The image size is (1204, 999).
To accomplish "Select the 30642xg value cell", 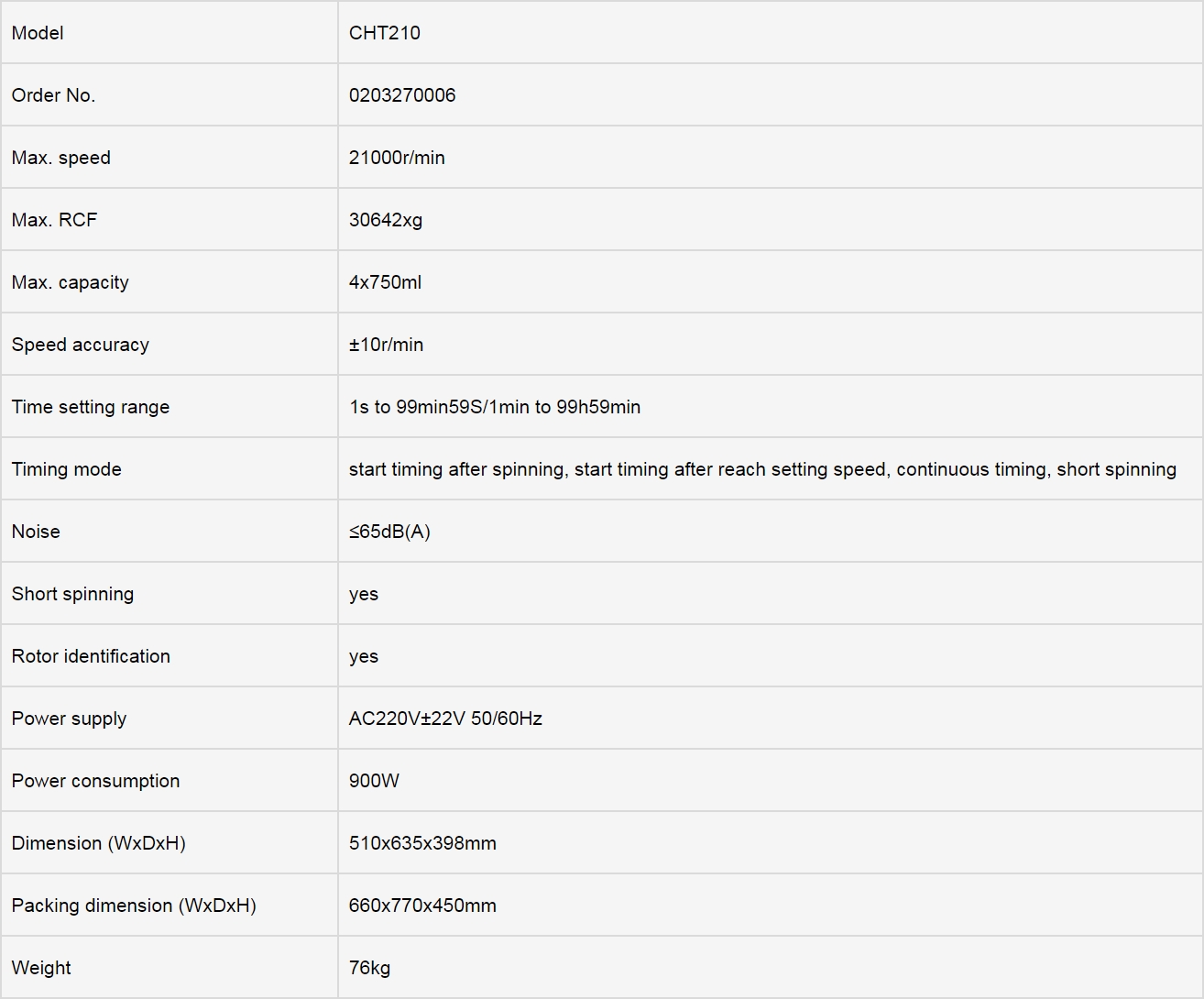I will click(770, 220).
